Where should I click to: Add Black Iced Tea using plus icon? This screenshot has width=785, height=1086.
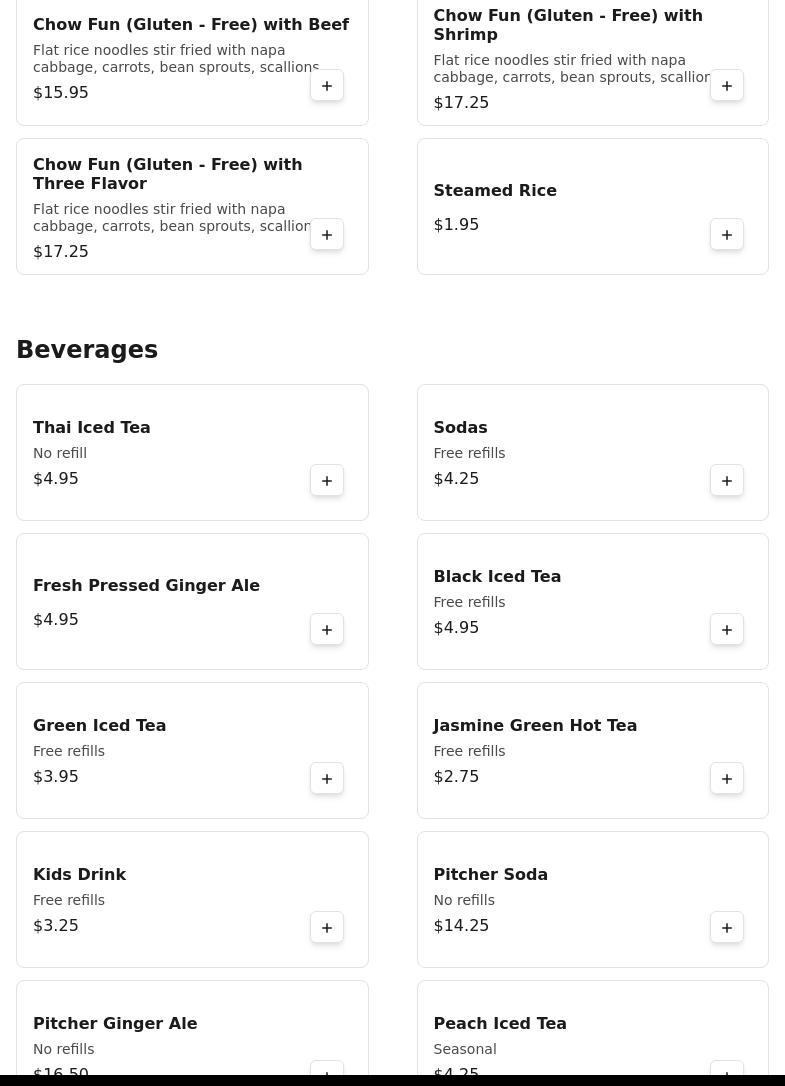tap(727, 629)
